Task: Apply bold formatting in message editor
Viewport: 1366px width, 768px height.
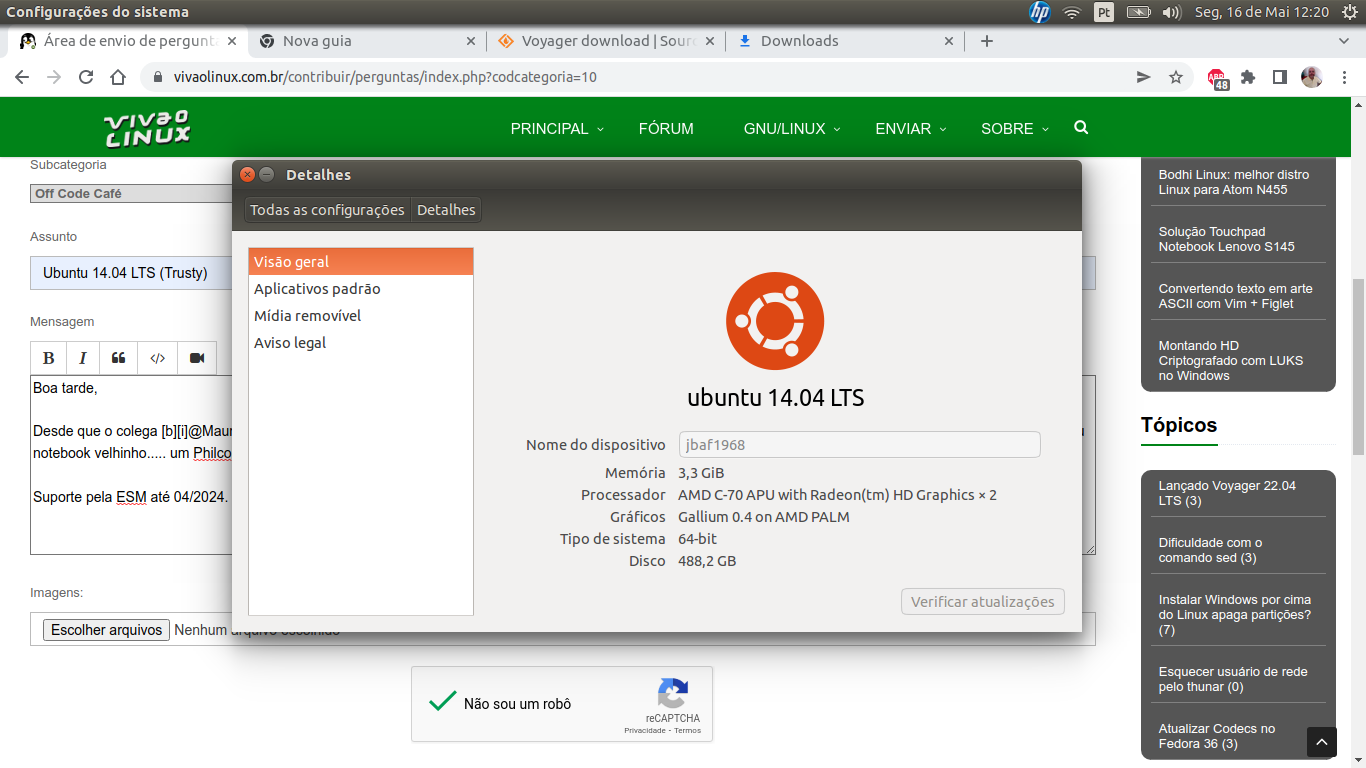Action: pos(49,358)
